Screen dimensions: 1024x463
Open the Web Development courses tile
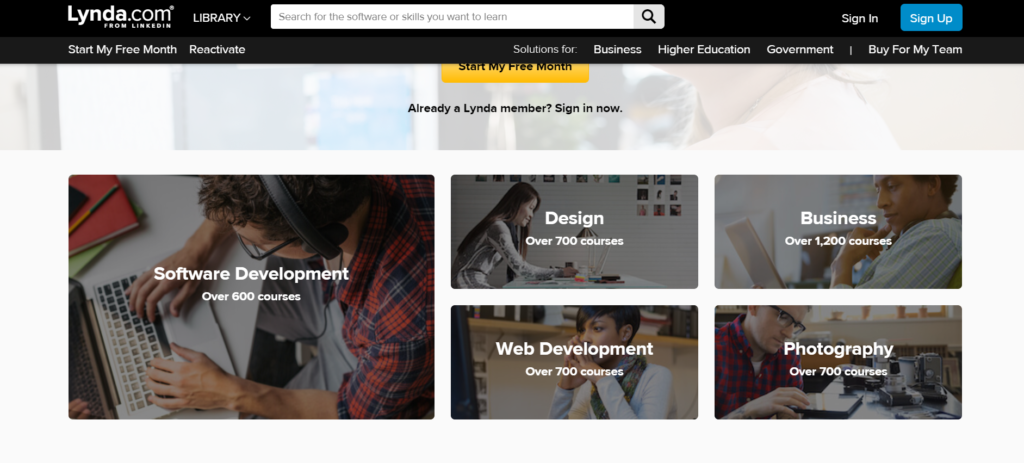(574, 362)
